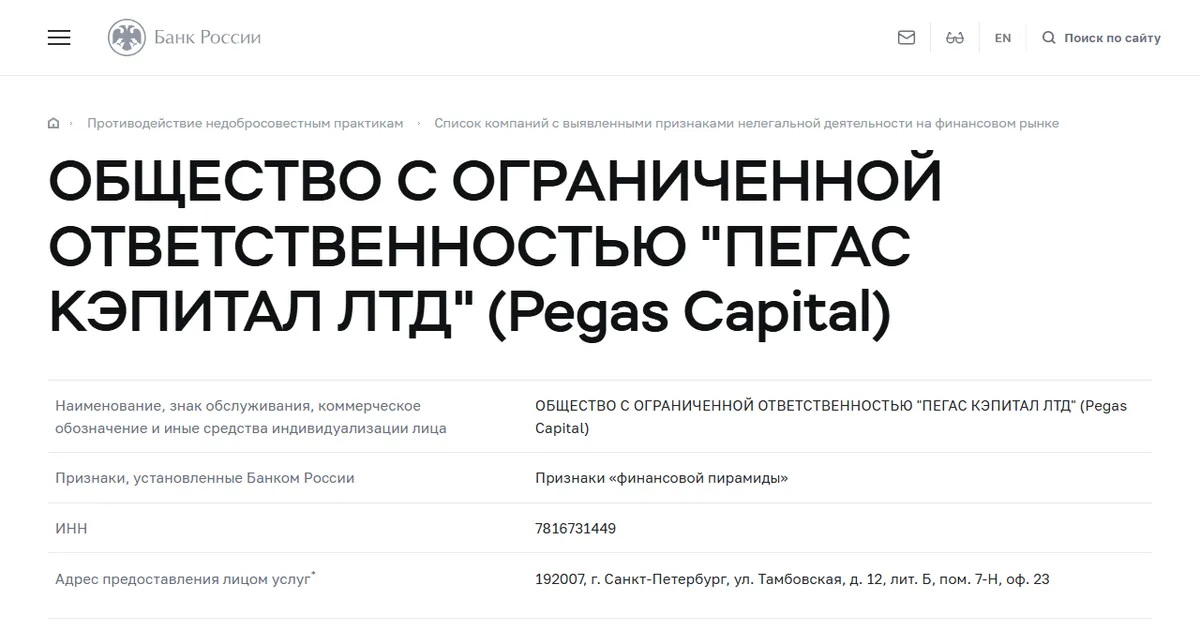Open 'Список компаний с выявленными признаками' breadcrumb
Viewport: 1200px width, 630px height.
coord(746,123)
